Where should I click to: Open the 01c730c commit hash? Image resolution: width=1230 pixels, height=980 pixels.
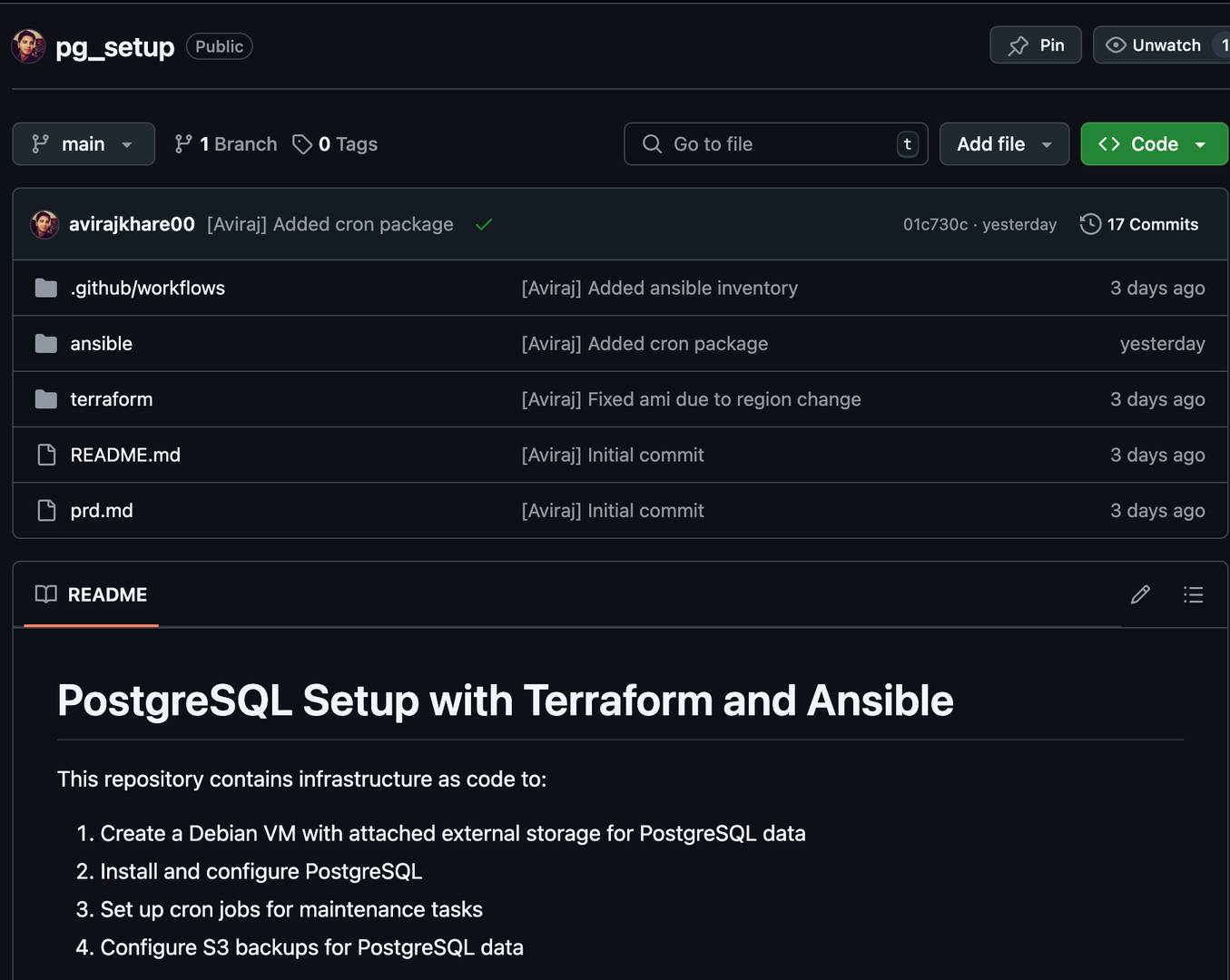click(x=935, y=224)
